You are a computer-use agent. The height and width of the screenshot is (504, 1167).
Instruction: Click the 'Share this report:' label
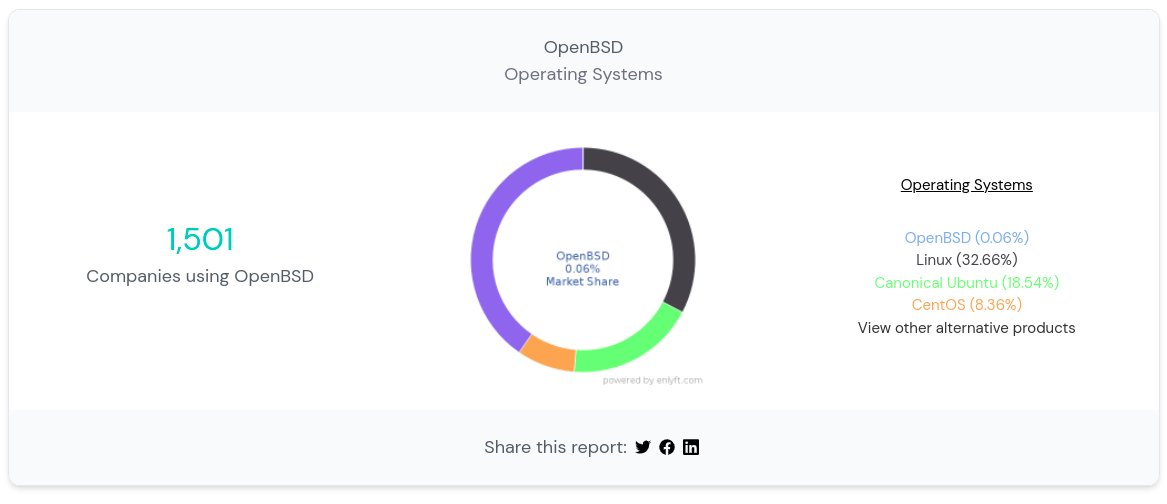point(555,447)
